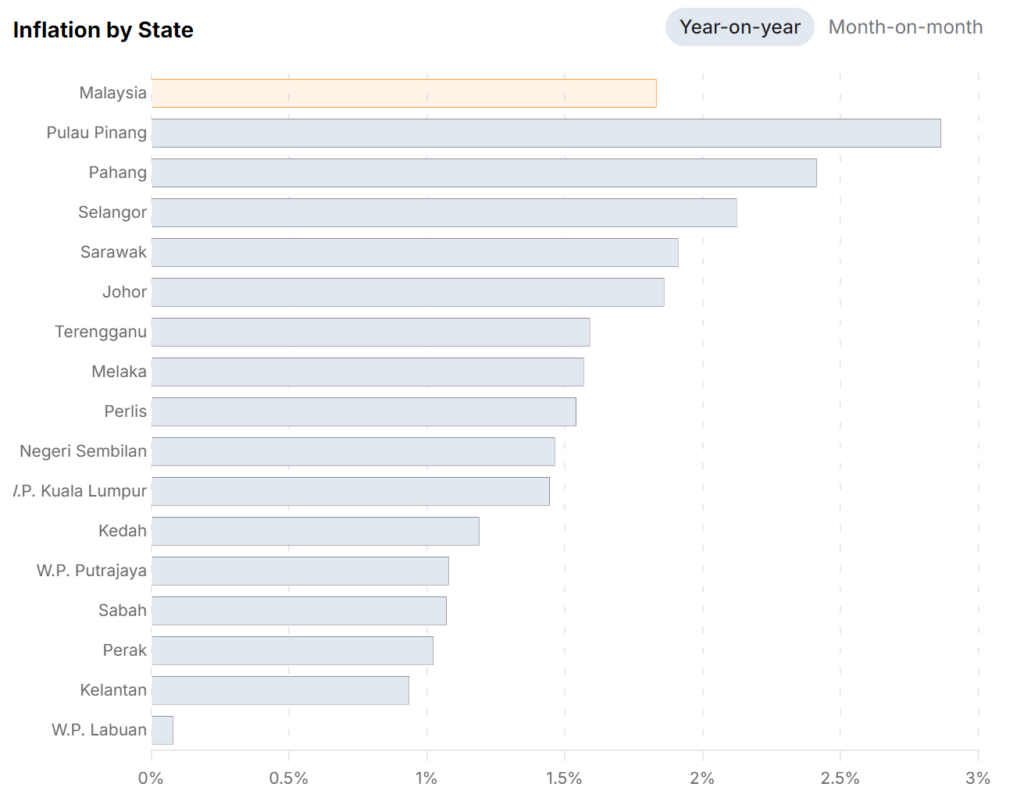Click the Melaka inflation bar
The width and height of the screenshot is (1024, 801).
point(368,372)
